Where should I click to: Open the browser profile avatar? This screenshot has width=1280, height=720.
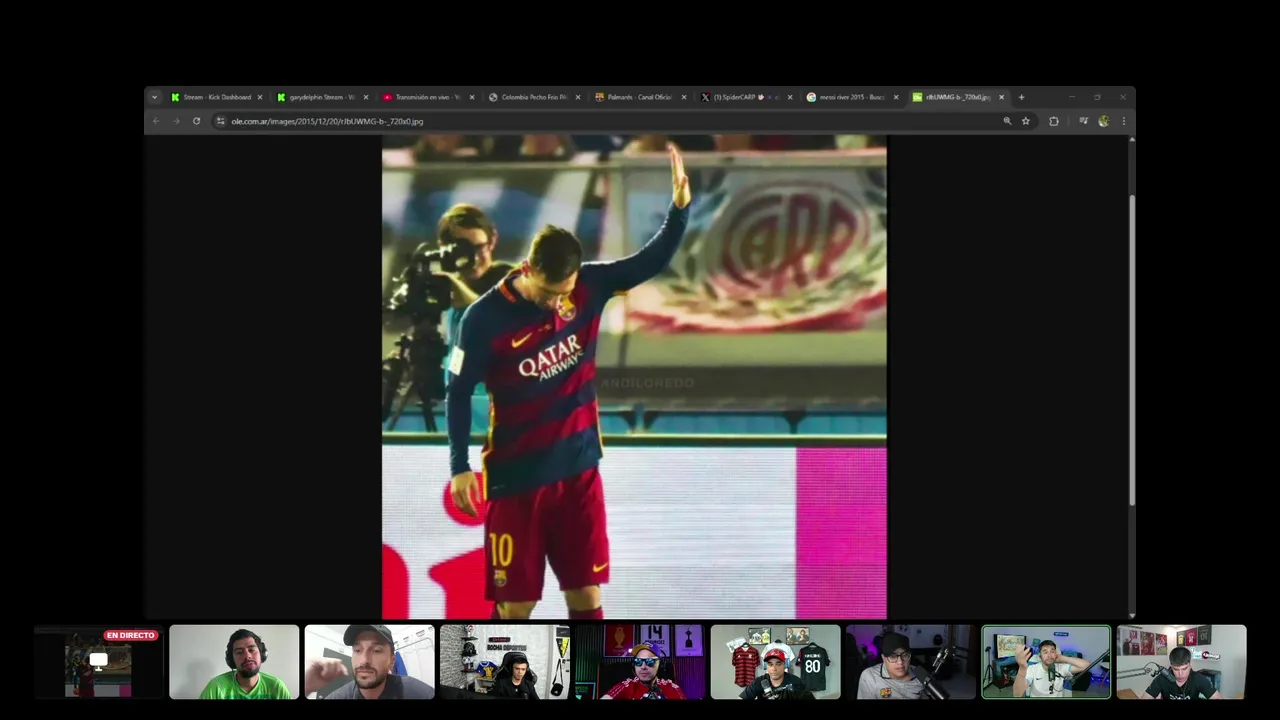click(x=1103, y=121)
